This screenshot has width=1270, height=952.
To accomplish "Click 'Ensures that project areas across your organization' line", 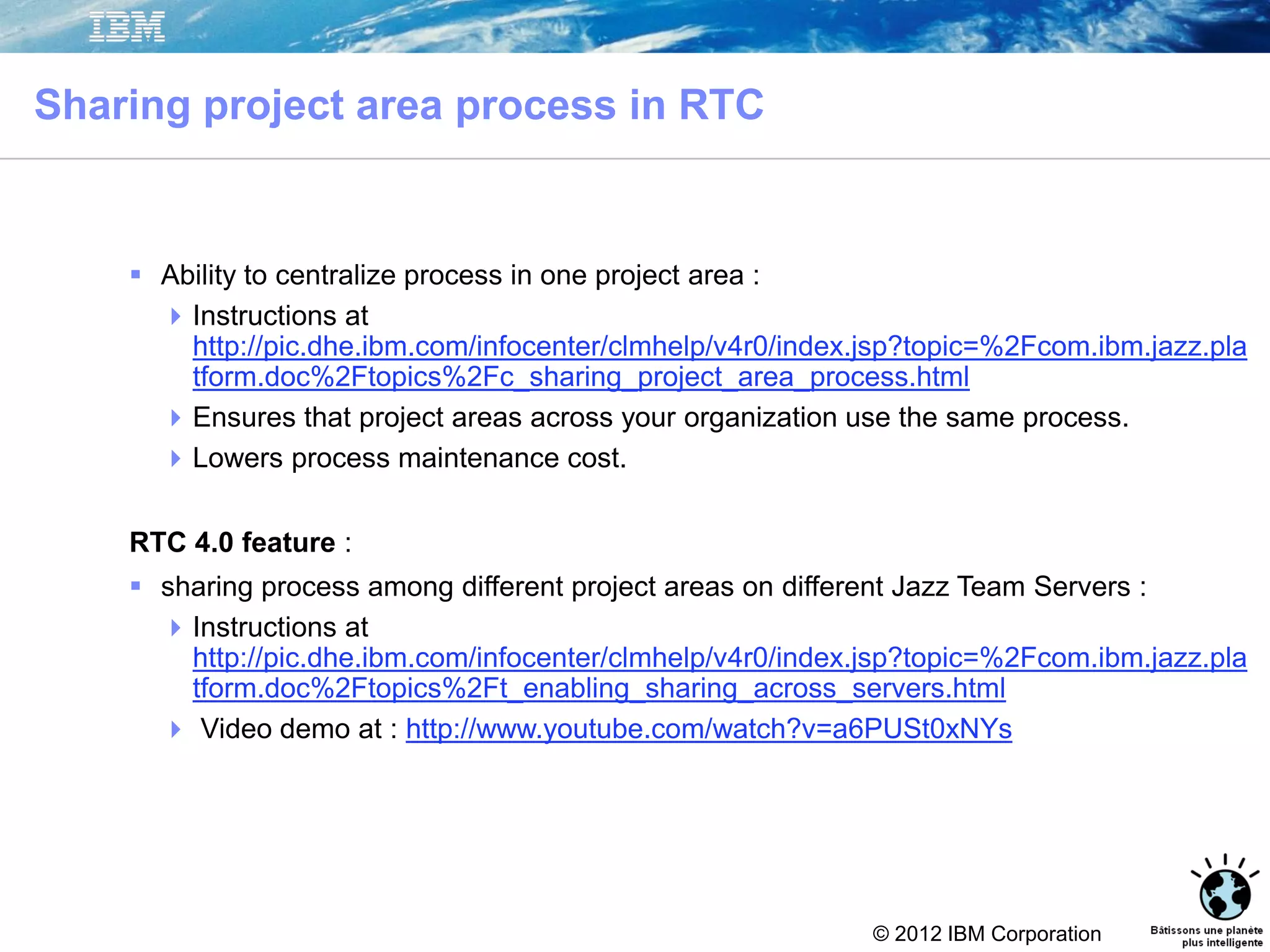I will click(x=660, y=418).
